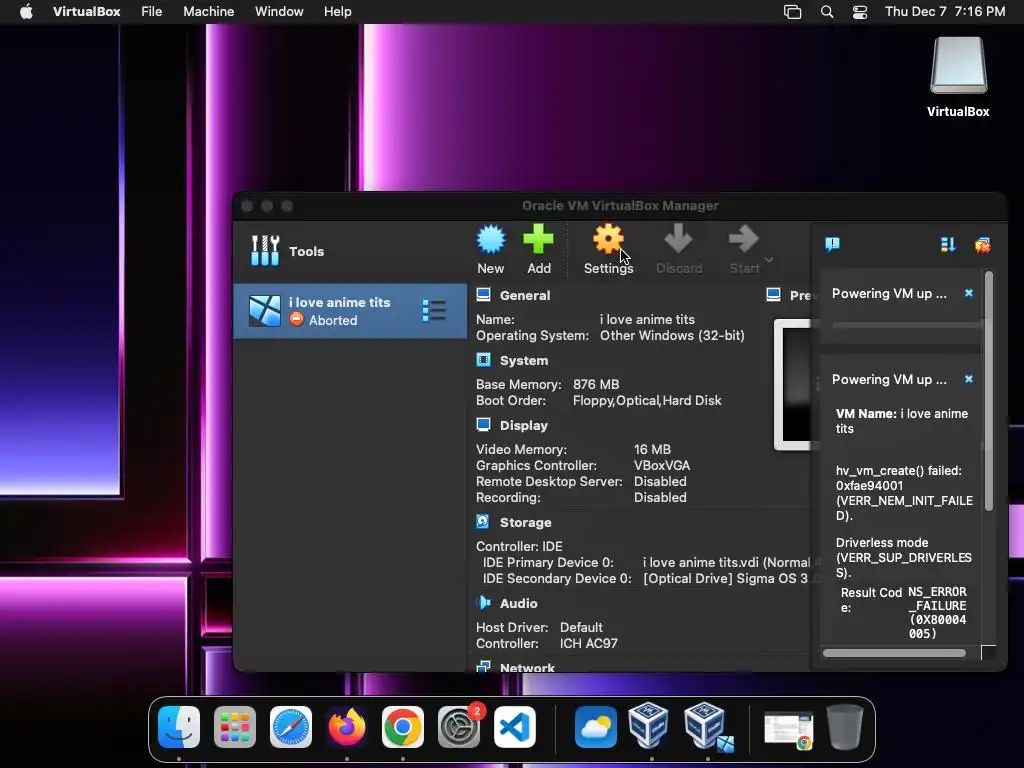1024x768 pixels.
Task: Dismiss the second Powering VM up notification
Action: click(968, 379)
